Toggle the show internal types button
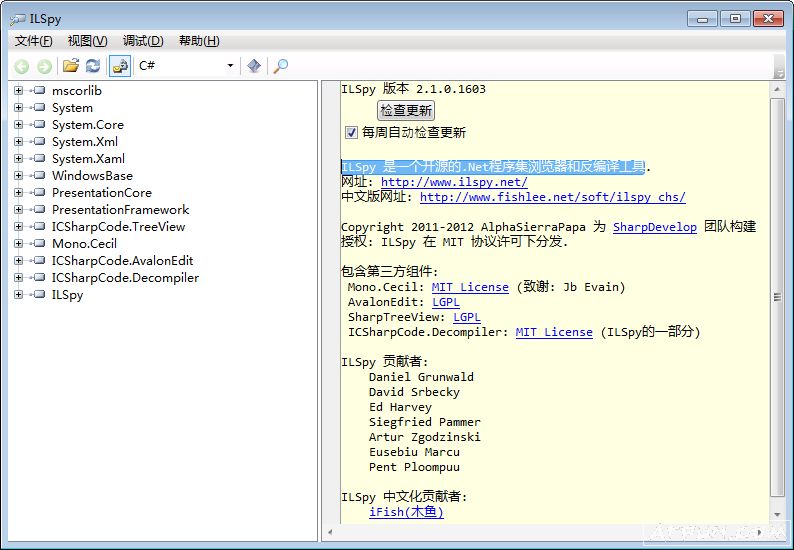Image resolution: width=794 pixels, height=550 pixels. [x=120, y=66]
